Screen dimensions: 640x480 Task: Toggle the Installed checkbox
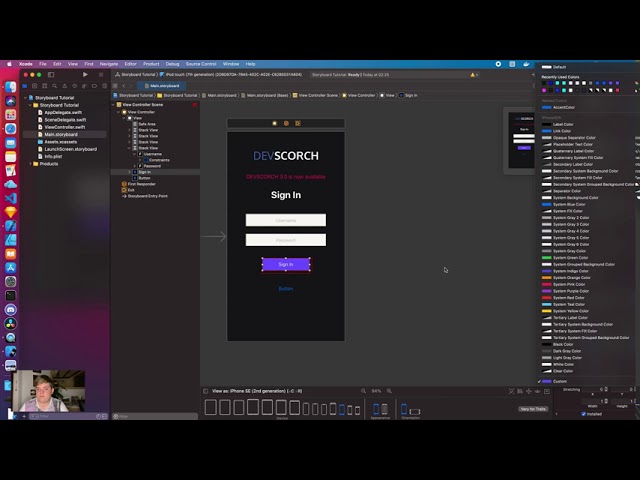pos(583,414)
